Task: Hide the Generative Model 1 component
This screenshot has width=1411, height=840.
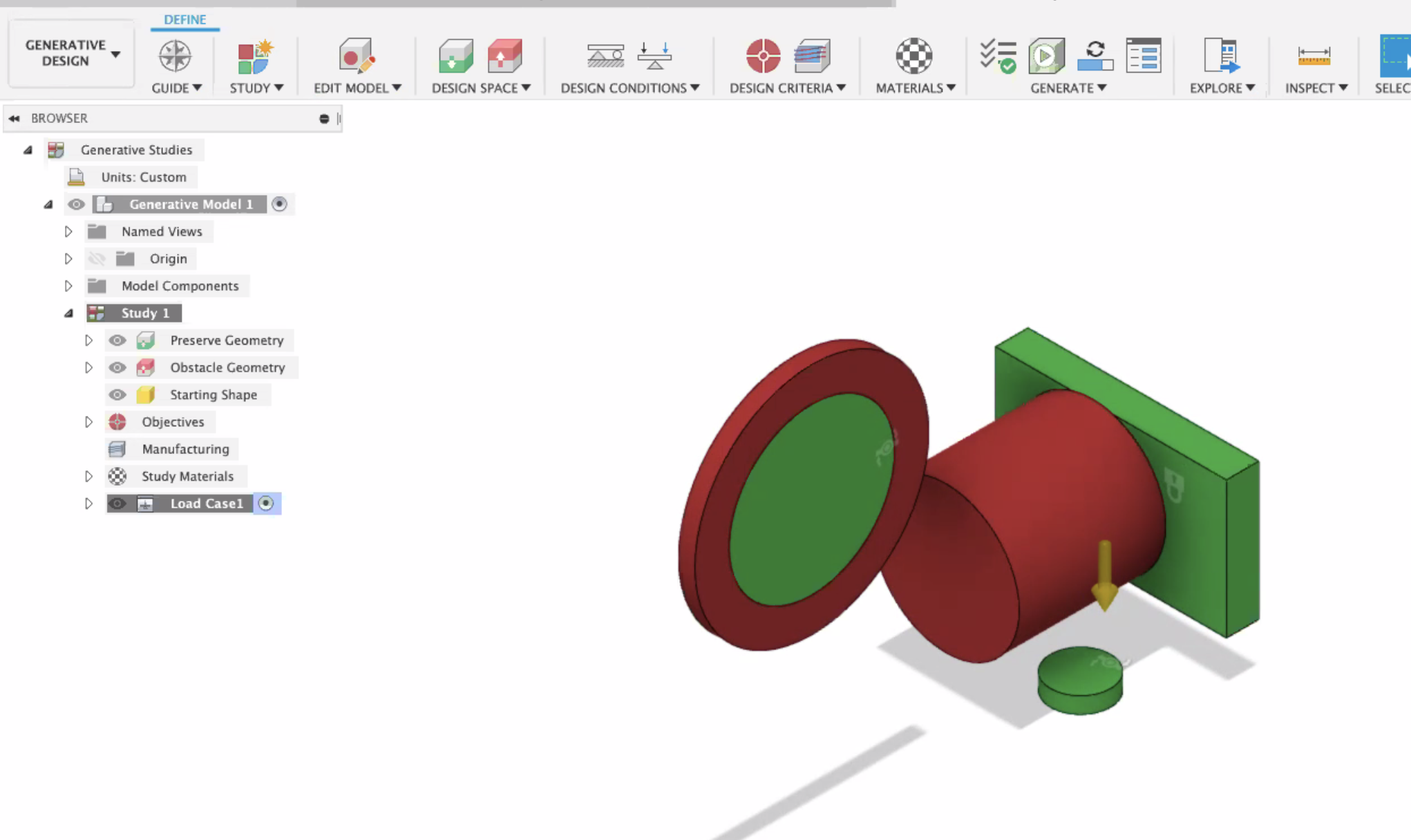Action: coord(77,204)
